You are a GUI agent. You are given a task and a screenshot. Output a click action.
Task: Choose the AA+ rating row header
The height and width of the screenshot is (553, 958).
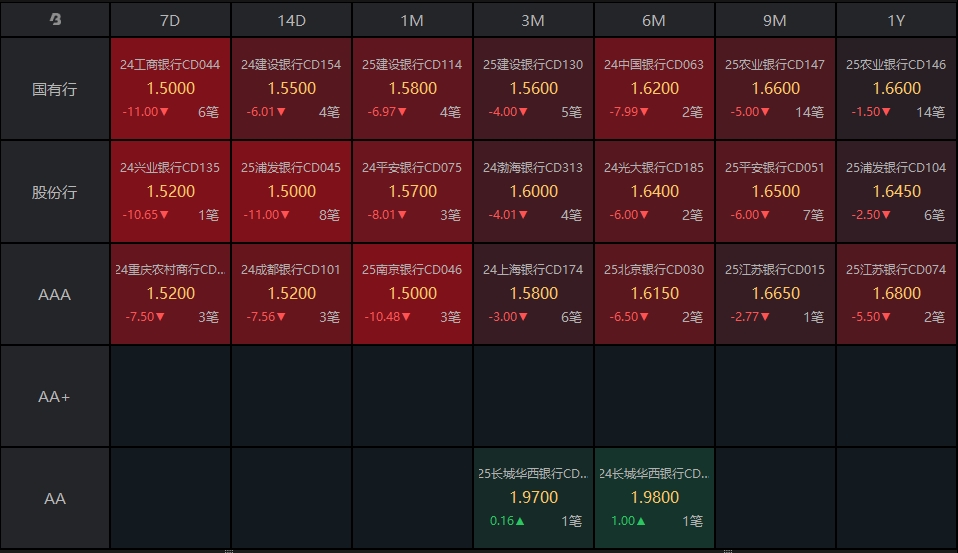55,396
